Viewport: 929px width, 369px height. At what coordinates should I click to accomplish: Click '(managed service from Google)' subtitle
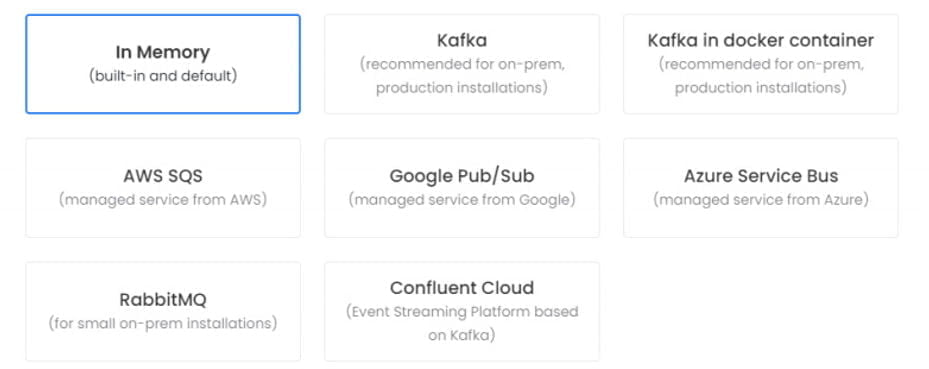462,200
